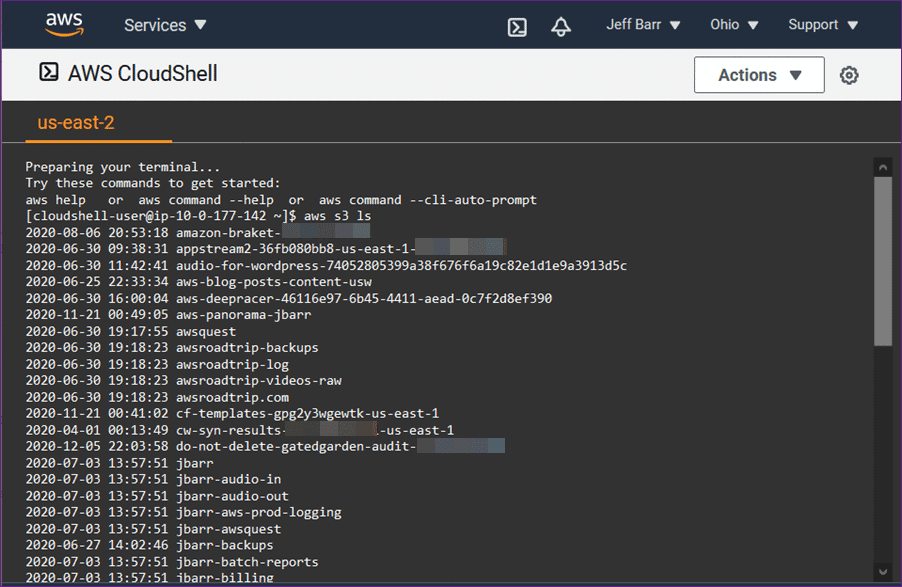Switch regions using the Ohio dropdown

[733, 24]
